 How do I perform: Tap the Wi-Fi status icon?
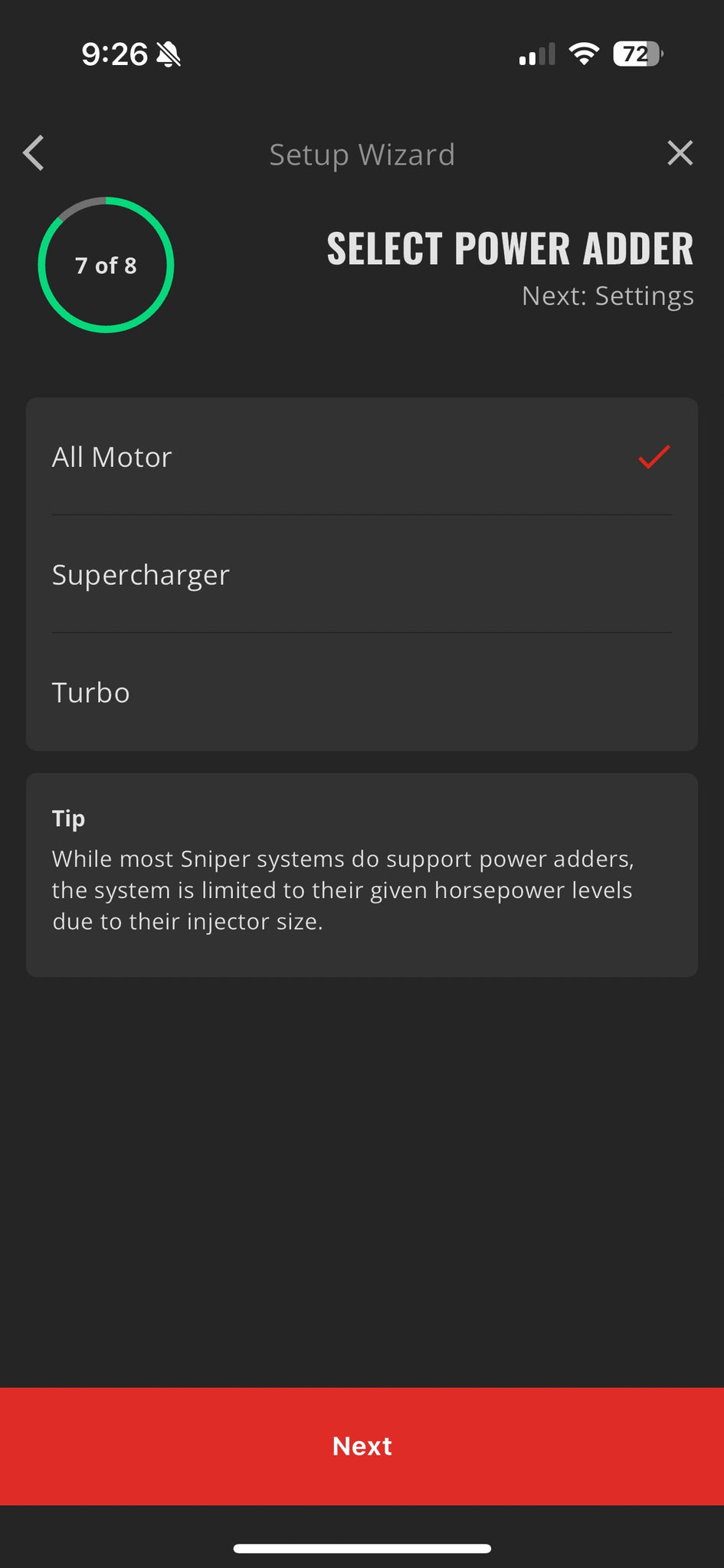(584, 54)
